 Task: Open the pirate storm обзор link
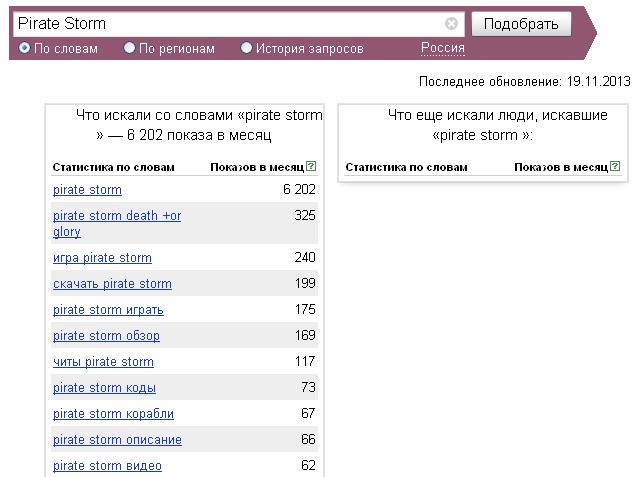106,336
